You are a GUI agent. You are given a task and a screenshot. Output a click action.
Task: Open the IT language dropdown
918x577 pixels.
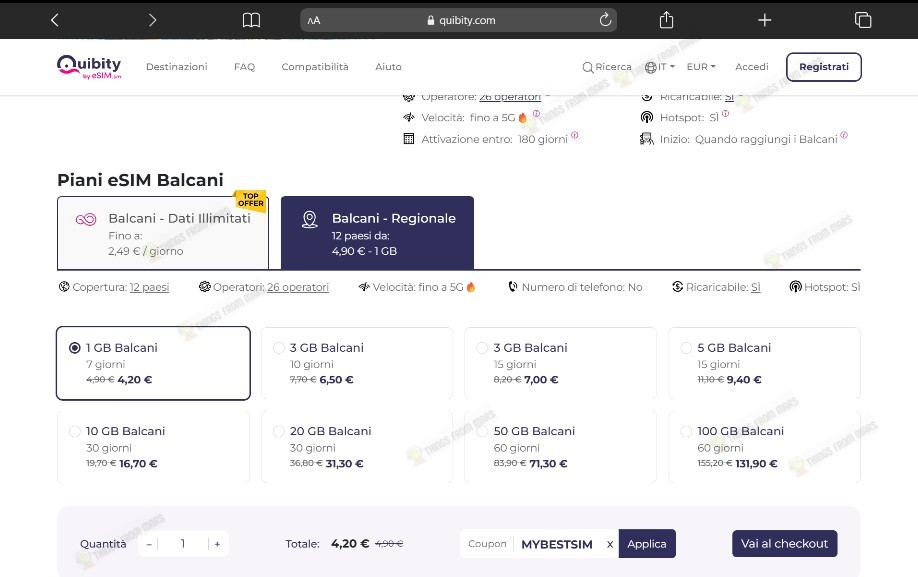pyautogui.click(x=666, y=67)
